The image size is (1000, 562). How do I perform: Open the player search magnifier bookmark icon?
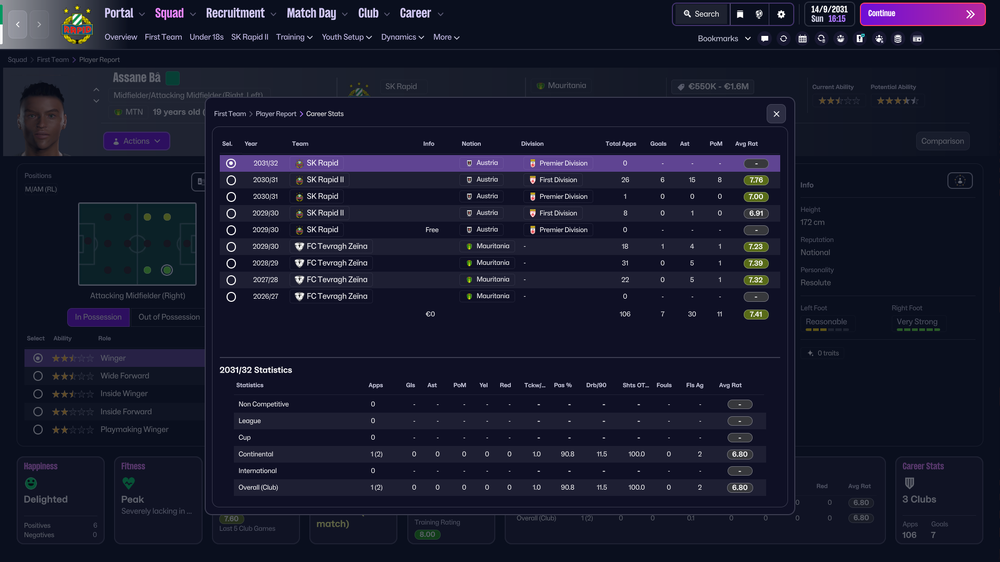pos(821,39)
